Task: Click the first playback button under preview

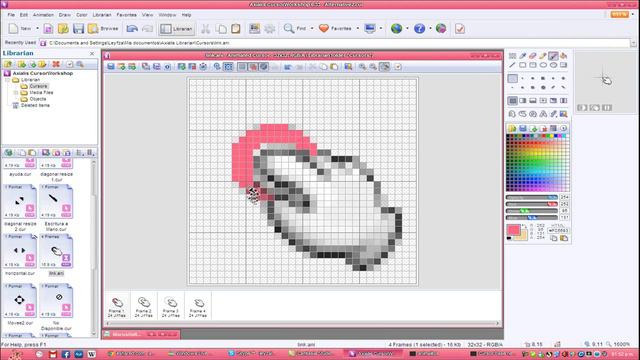Action: (x=582, y=108)
